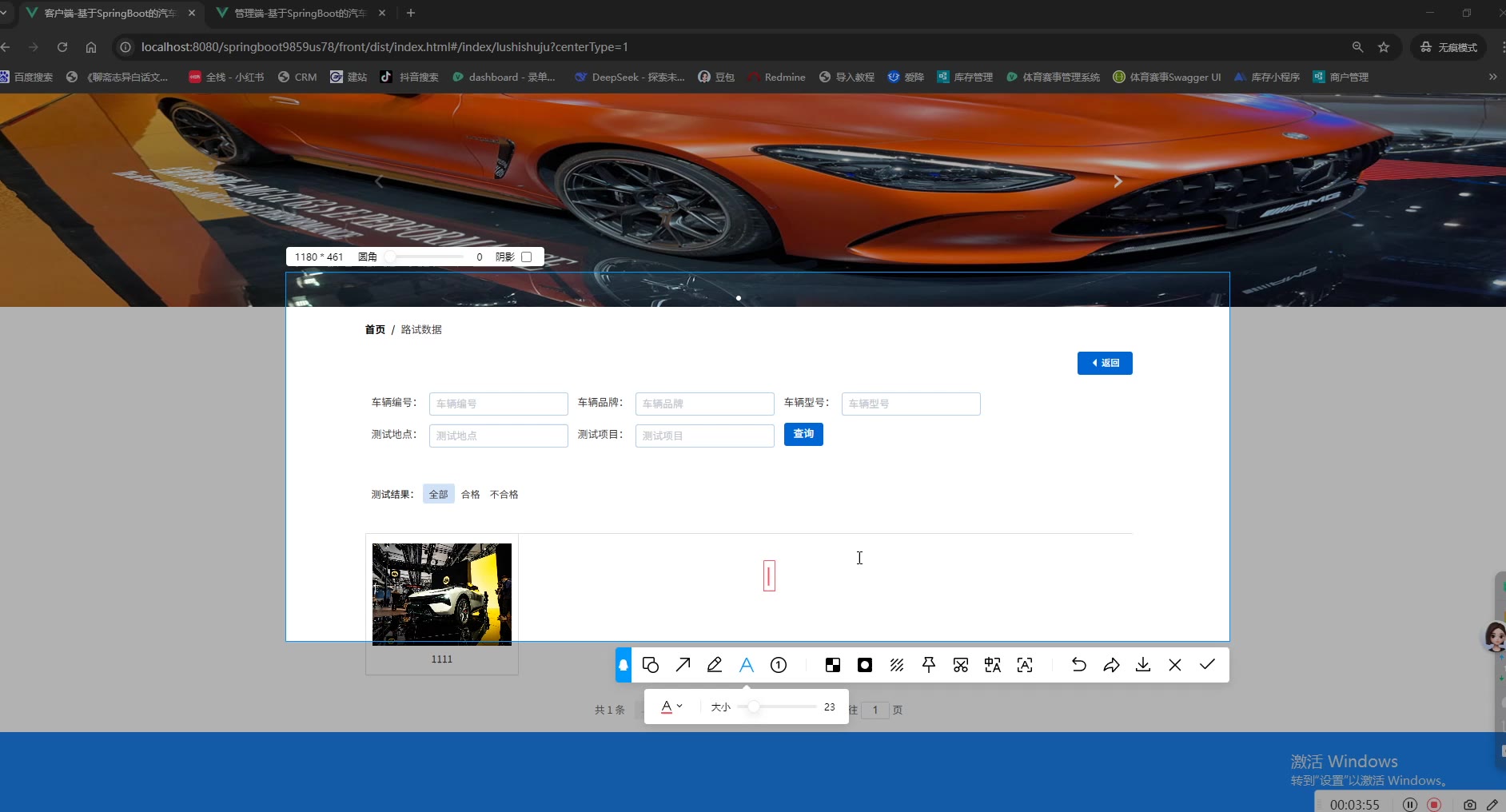This screenshot has height=812, width=1506.
Task: Pin the screenshot to screen
Action: coord(929,665)
